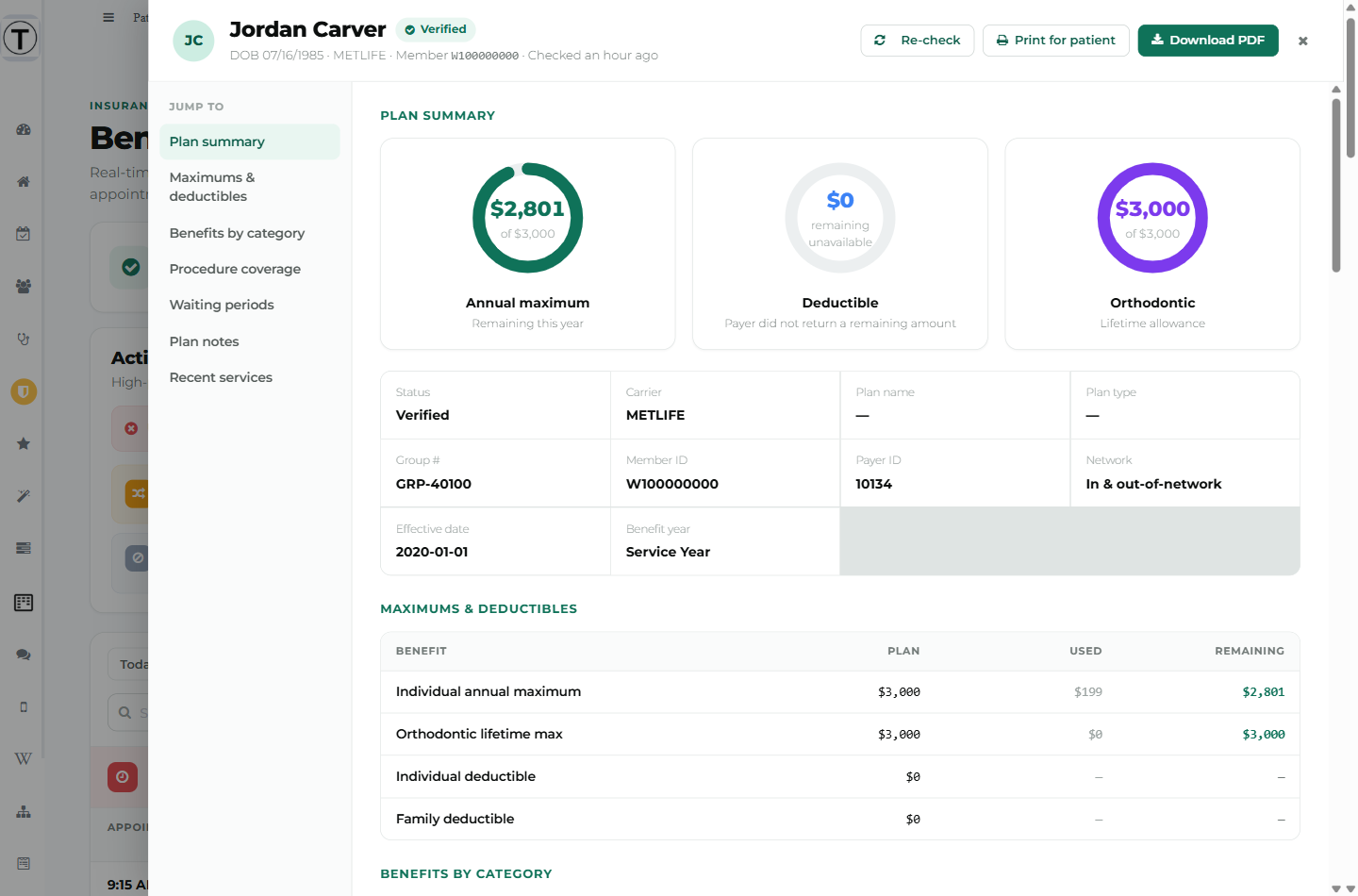Click the annual maximum $2,801 progress ring
The height and width of the screenshot is (896, 1358).
click(527, 219)
